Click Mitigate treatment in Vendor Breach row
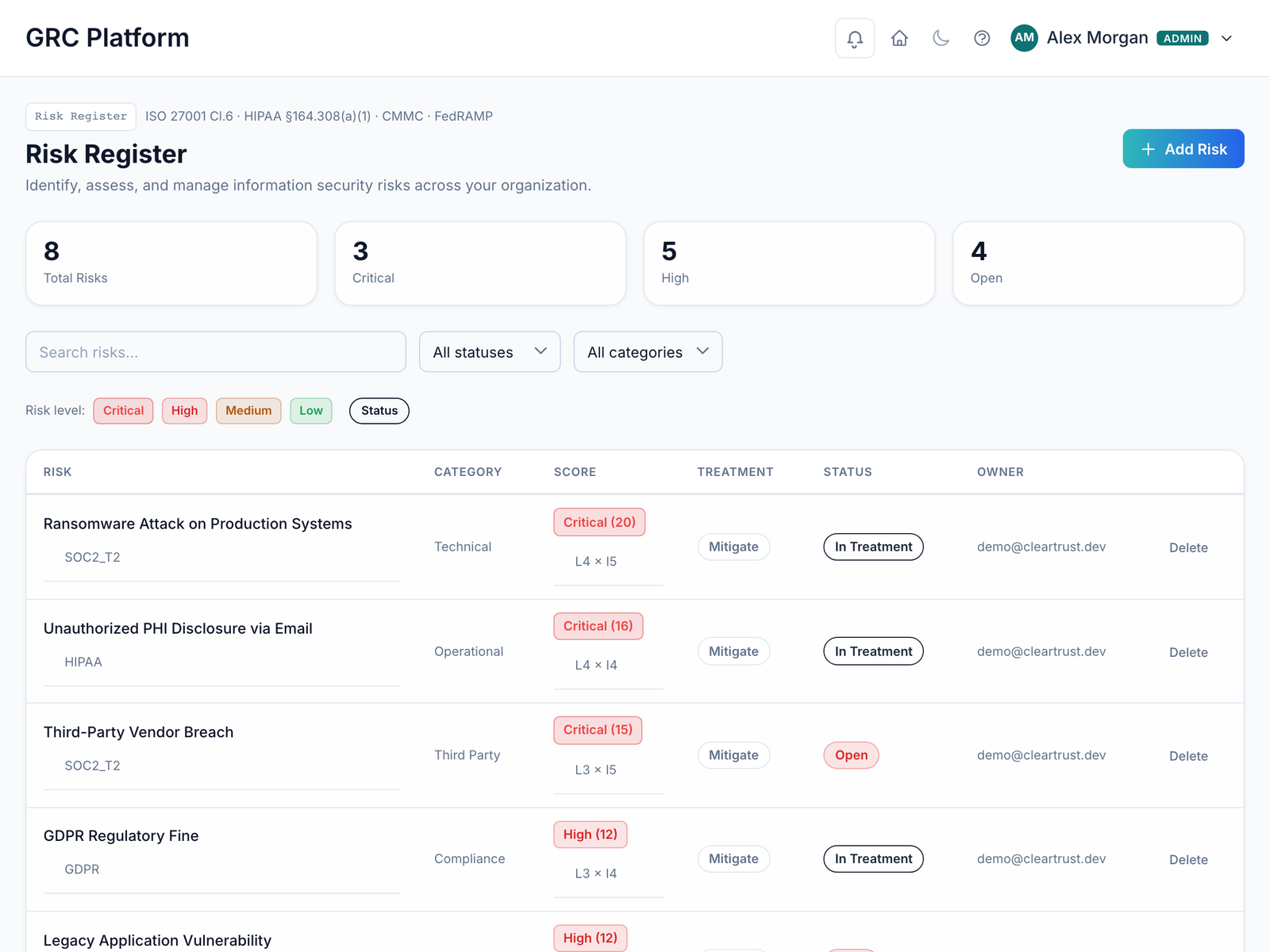 [x=733, y=755]
